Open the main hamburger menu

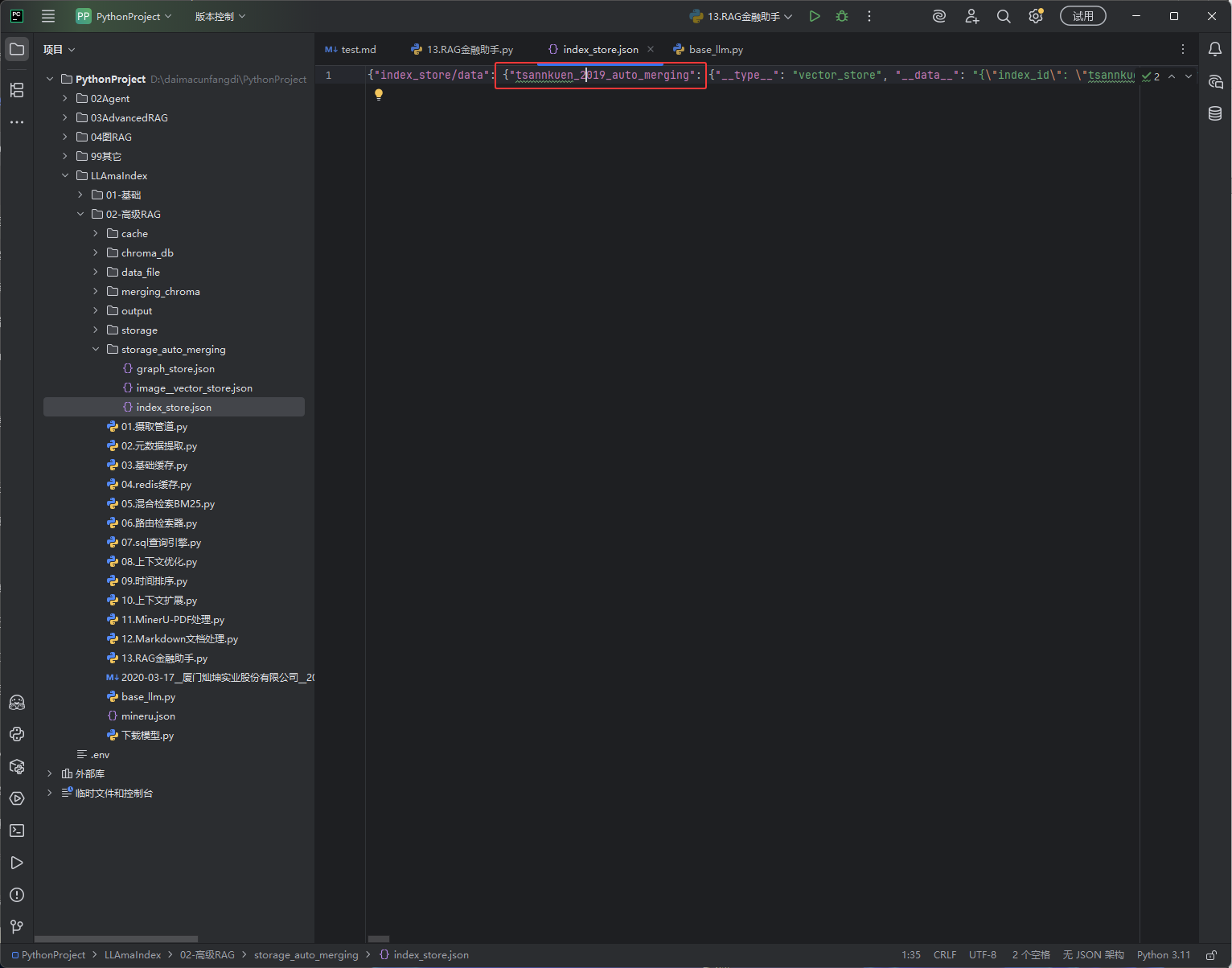[x=48, y=16]
